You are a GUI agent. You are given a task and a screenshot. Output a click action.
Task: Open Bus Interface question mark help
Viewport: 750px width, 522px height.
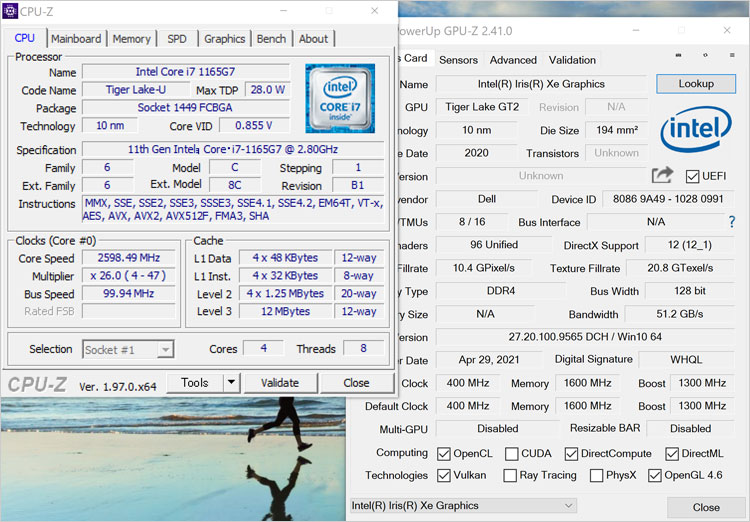pyautogui.click(x=732, y=222)
